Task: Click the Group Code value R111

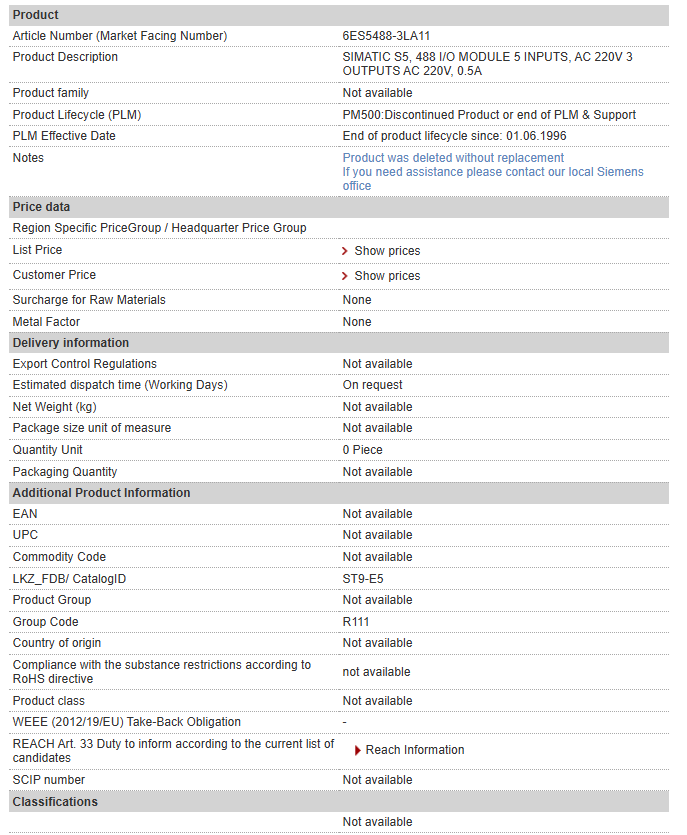Action: [x=356, y=622]
